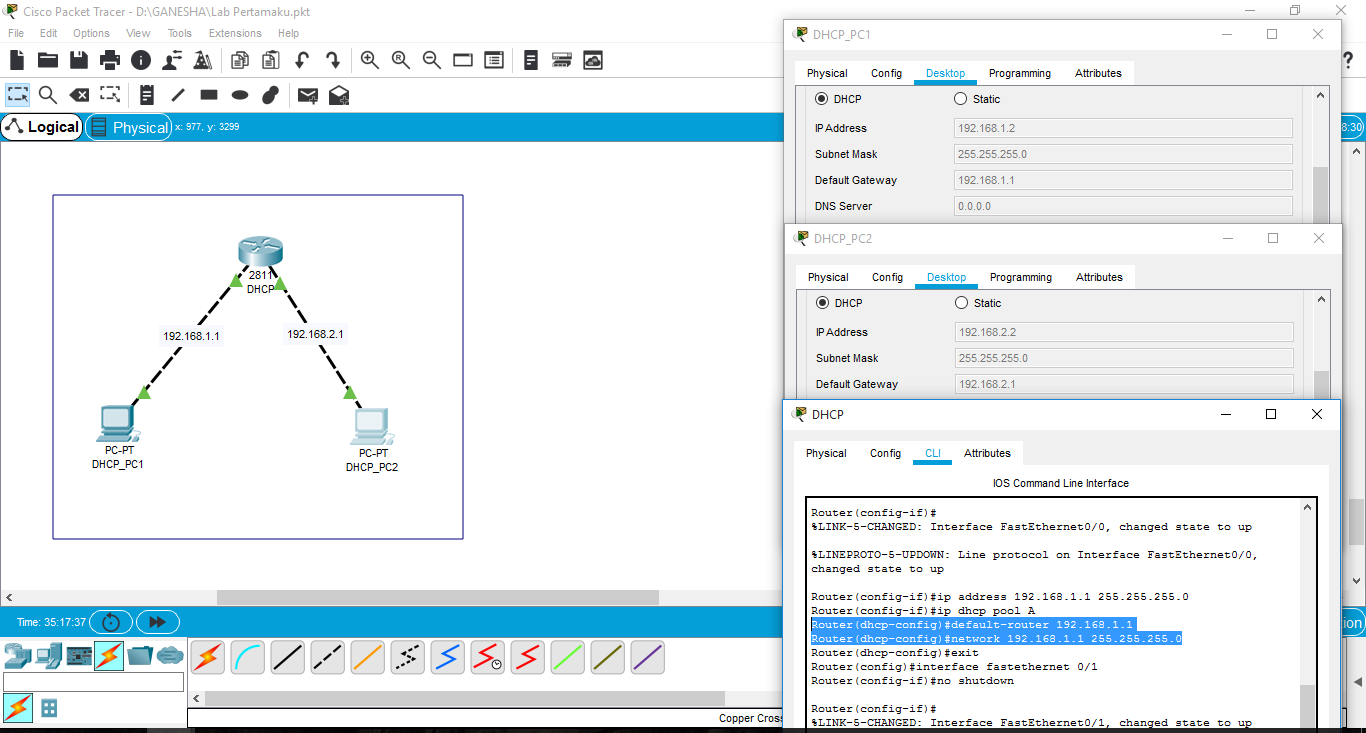Open a file using the folder icon
The width and height of the screenshot is (1366, 733).
tap(48, 60)
